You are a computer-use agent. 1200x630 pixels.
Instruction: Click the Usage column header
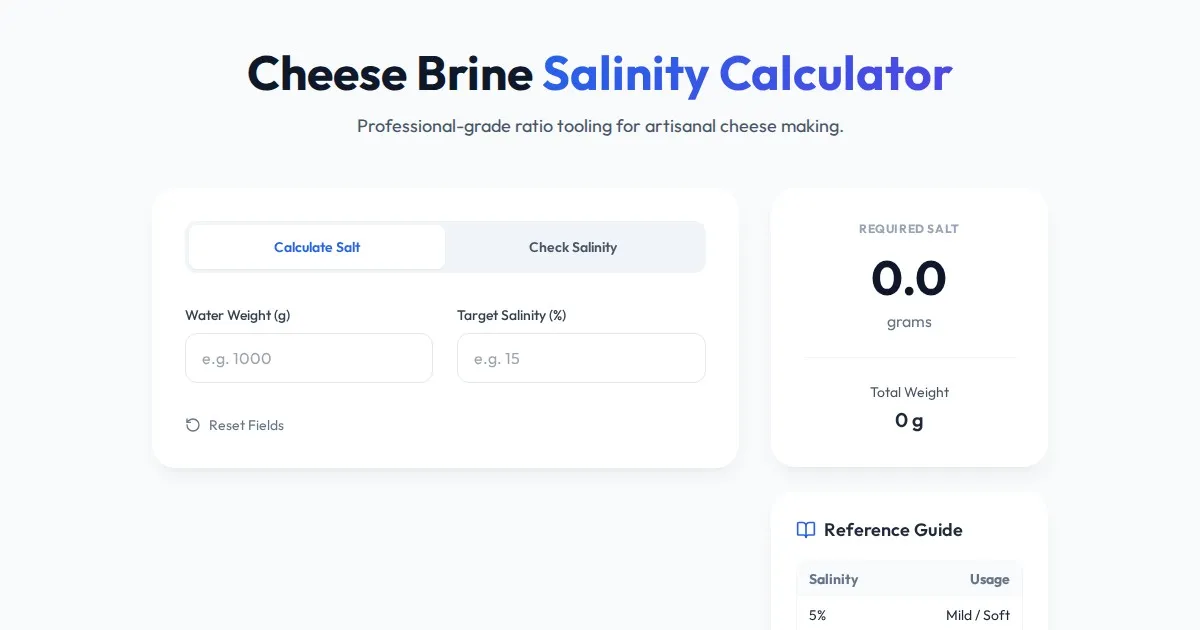(x=989, y=579)
